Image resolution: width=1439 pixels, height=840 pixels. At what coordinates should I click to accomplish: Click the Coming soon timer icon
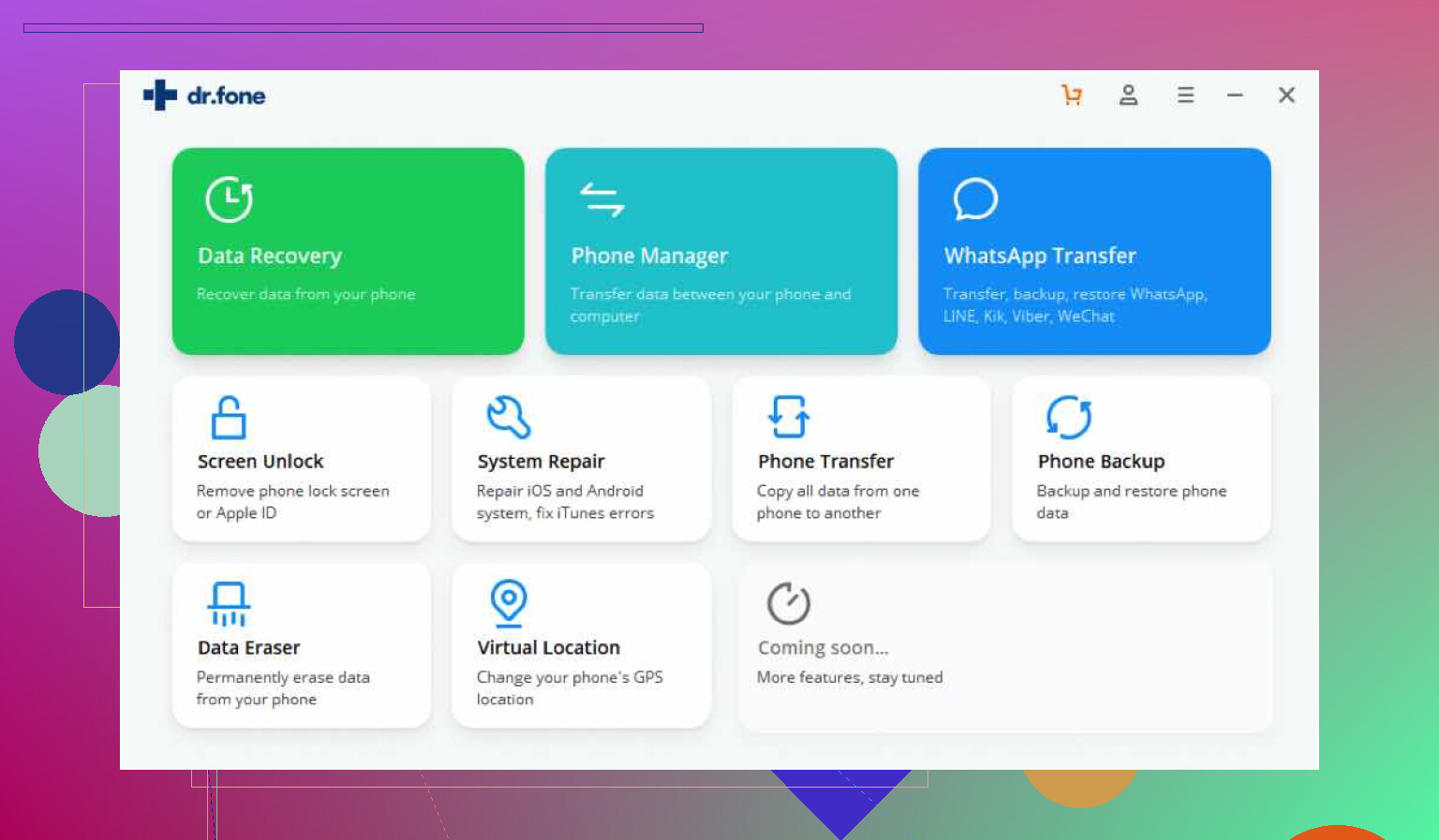[x=789, y=603]
